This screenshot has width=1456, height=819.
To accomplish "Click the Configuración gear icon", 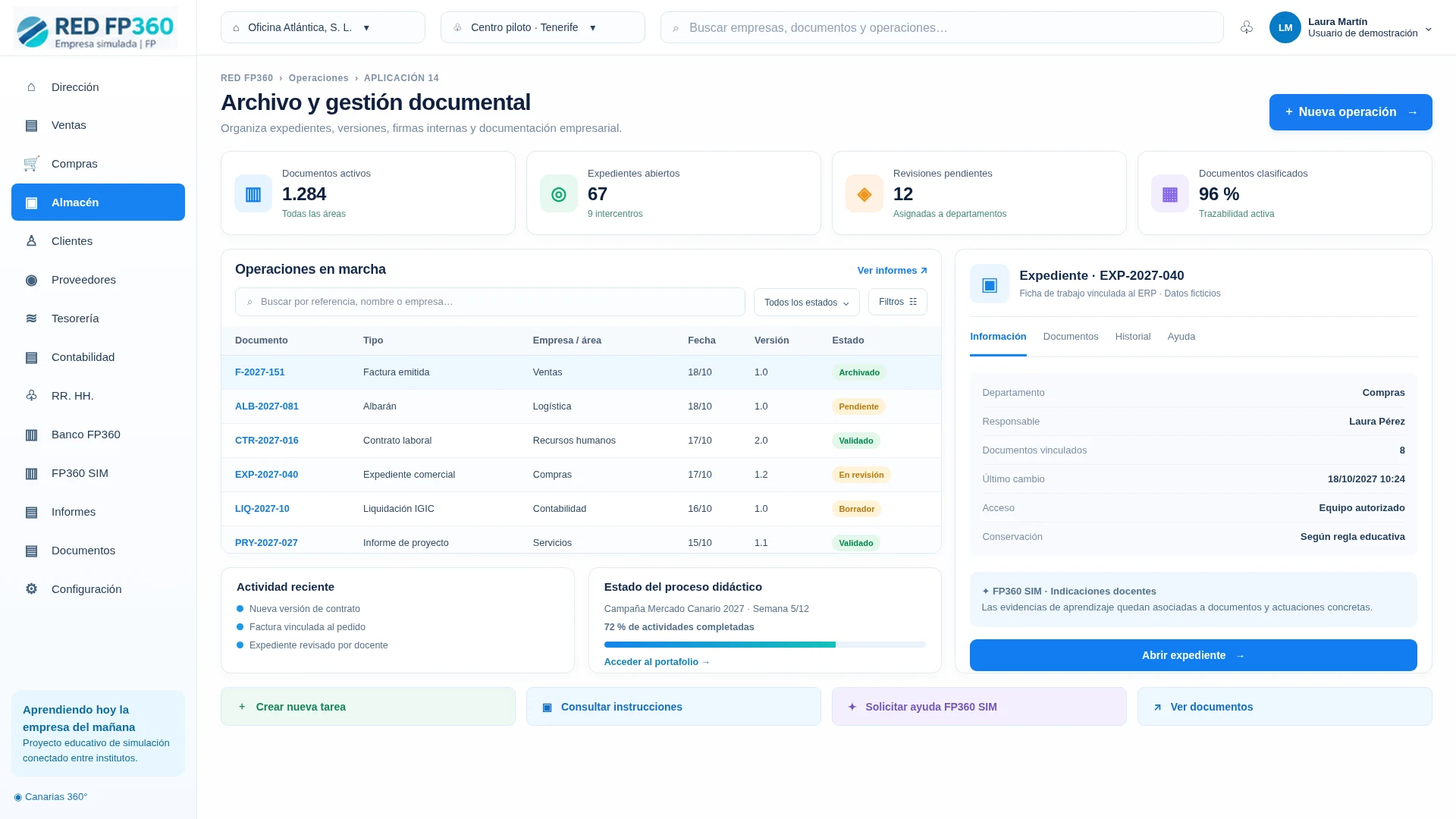I will pos(31,589).
